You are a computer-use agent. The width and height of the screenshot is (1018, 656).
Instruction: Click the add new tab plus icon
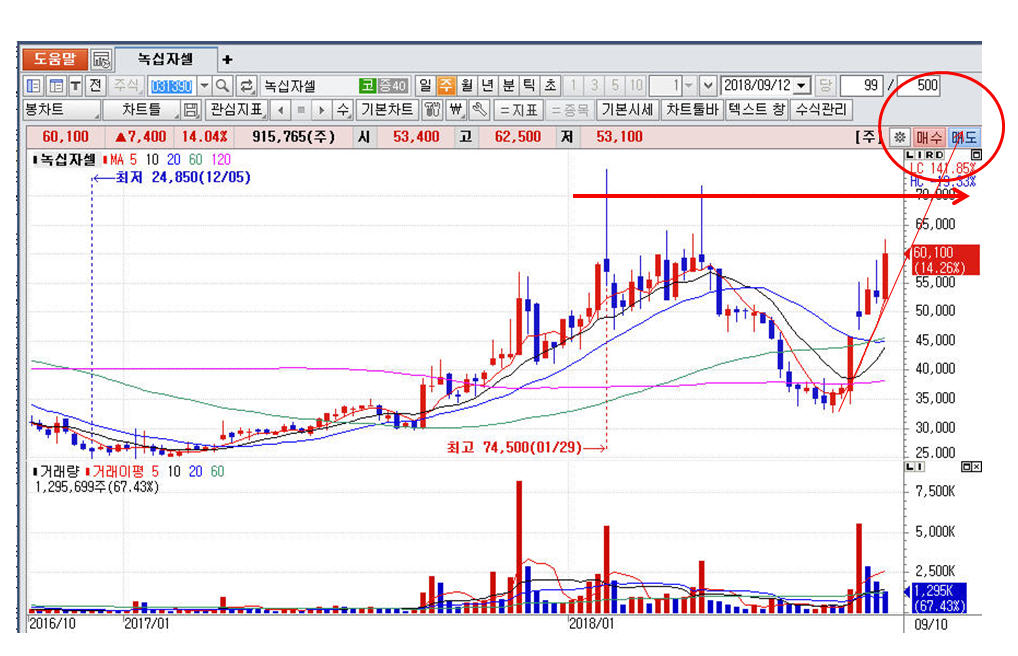click(227, 60)
